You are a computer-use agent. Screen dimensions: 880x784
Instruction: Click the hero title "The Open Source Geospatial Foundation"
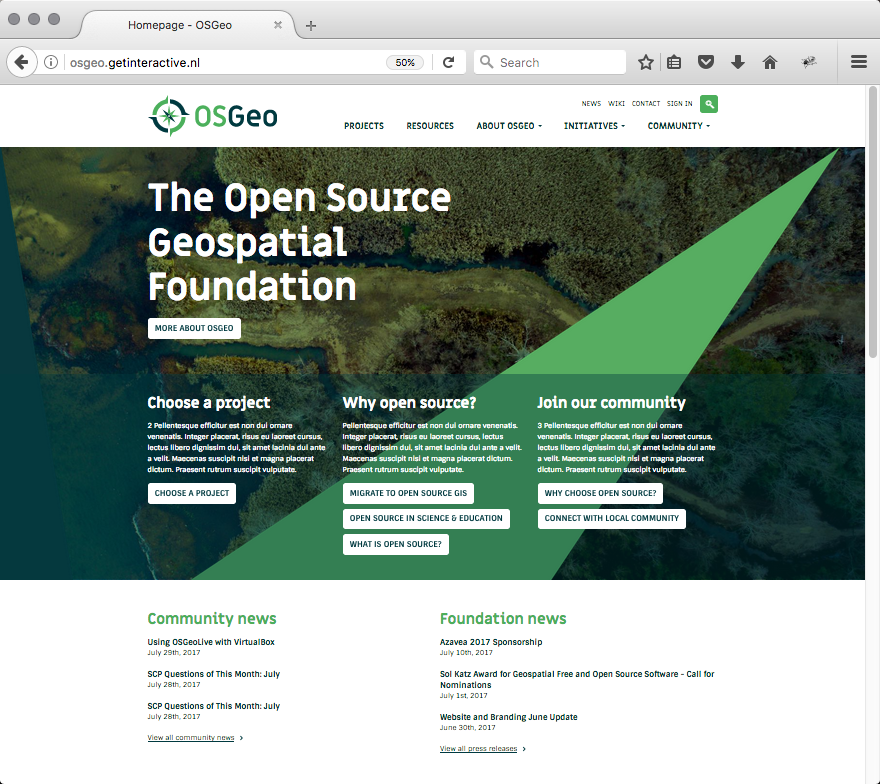300,242
